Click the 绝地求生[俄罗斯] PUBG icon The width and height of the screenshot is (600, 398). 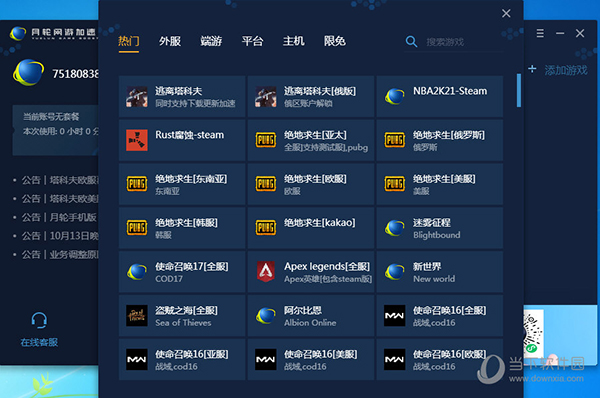[x=395, y=140]
